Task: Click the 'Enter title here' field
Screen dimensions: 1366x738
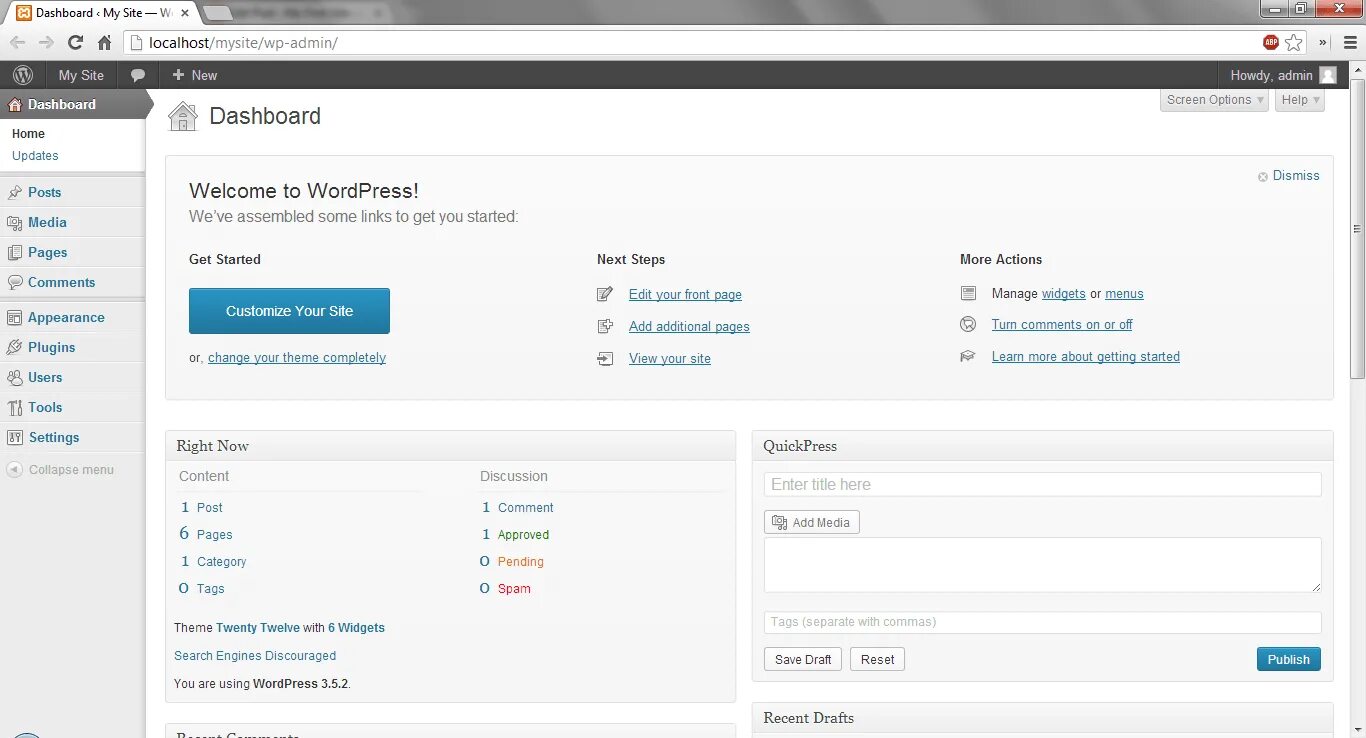Action: coord(1042,484)
